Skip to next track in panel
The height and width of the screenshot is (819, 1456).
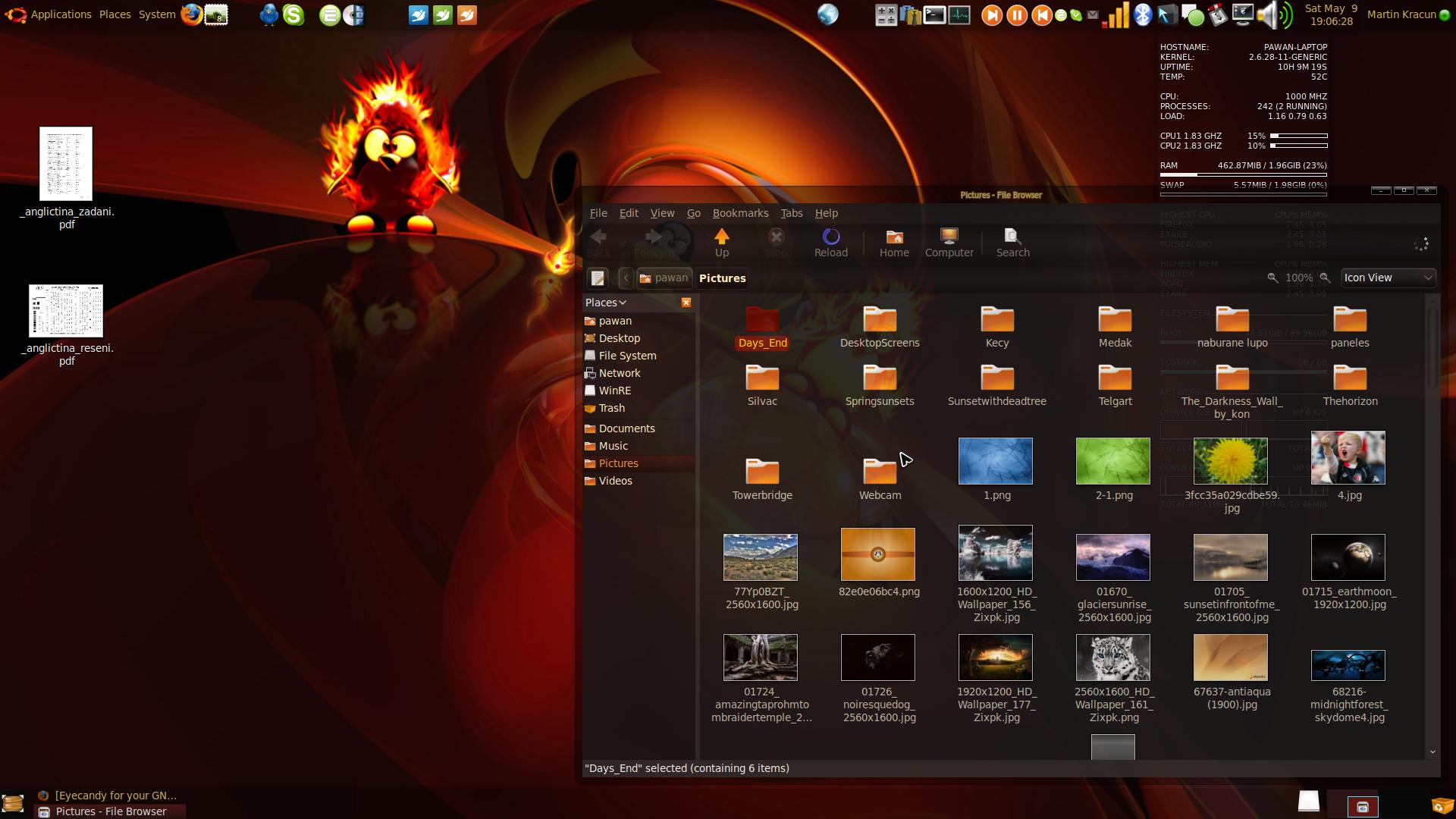[x=992, y=14]
